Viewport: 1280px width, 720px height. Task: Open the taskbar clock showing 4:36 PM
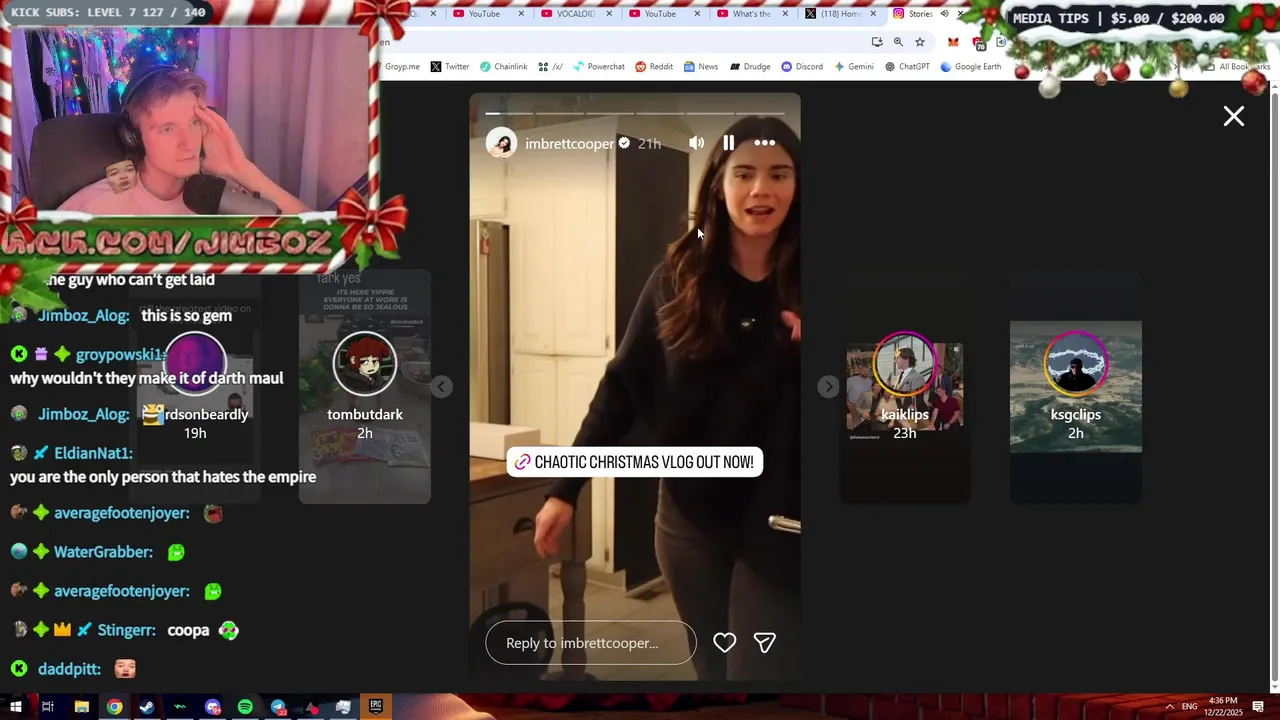click(x=1223, y=706)
